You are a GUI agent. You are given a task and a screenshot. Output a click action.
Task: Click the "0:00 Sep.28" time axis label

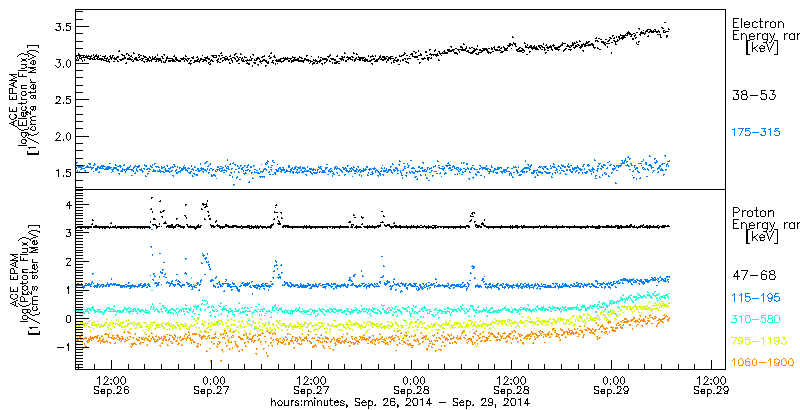(x=411, y=386)
